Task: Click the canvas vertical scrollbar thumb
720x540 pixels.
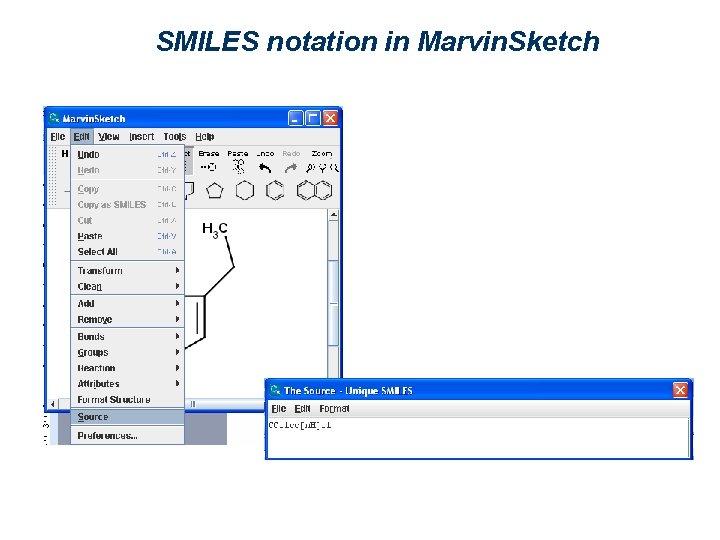Action: click(334, 303)
